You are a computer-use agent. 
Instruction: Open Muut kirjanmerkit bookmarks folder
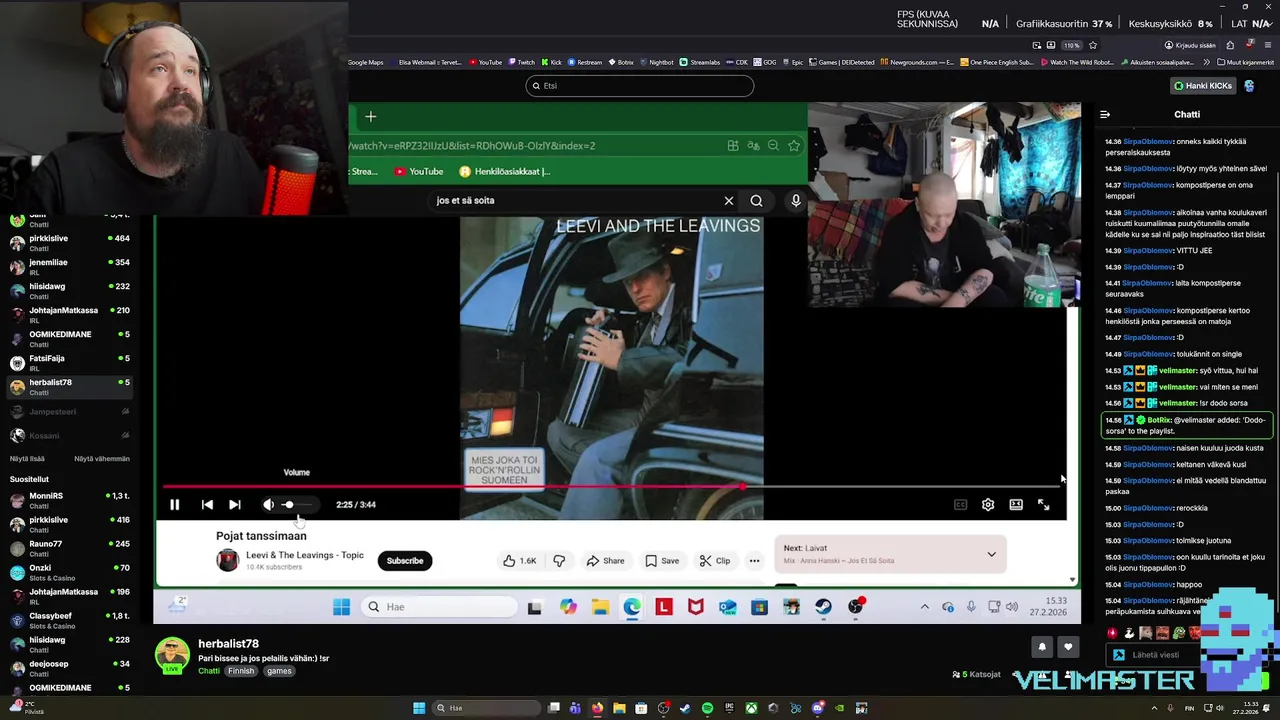[x=1245, y=62]
